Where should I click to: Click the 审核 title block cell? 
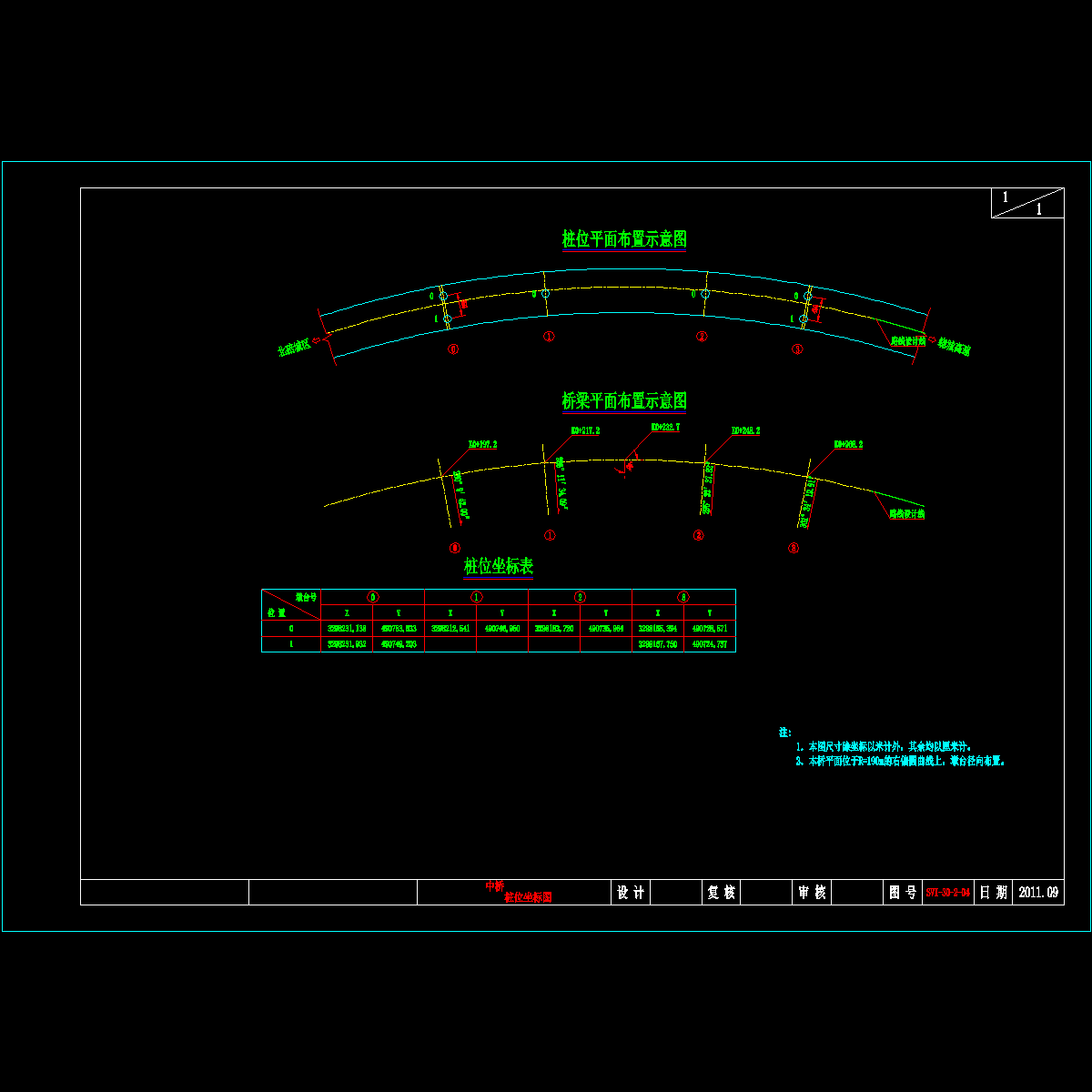pos(812,893)
